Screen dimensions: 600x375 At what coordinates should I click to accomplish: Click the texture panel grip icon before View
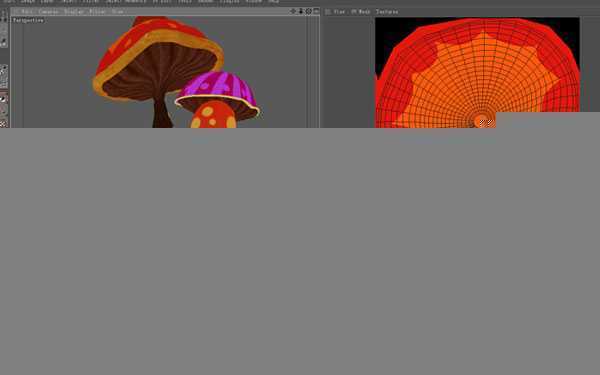[328, 12]
